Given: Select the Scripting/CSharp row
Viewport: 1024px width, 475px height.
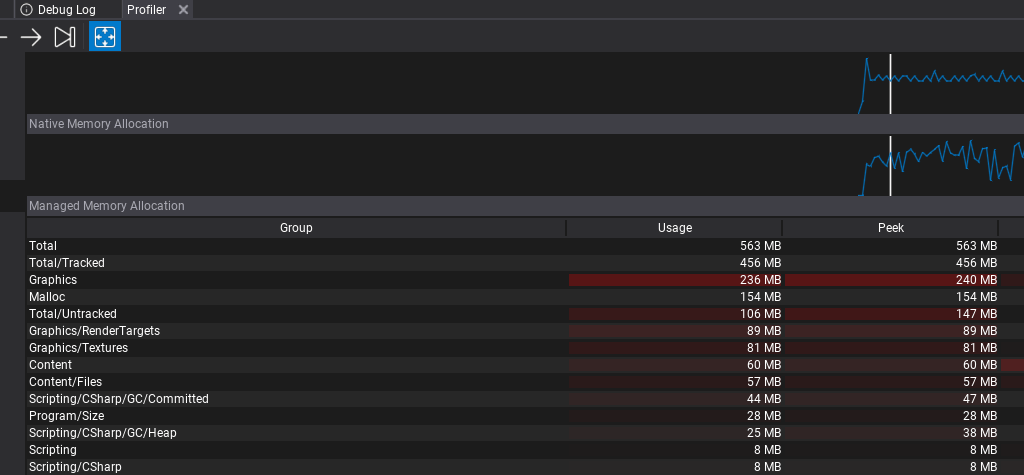Looking at the screenshot, I should click(x=525, y=467).
